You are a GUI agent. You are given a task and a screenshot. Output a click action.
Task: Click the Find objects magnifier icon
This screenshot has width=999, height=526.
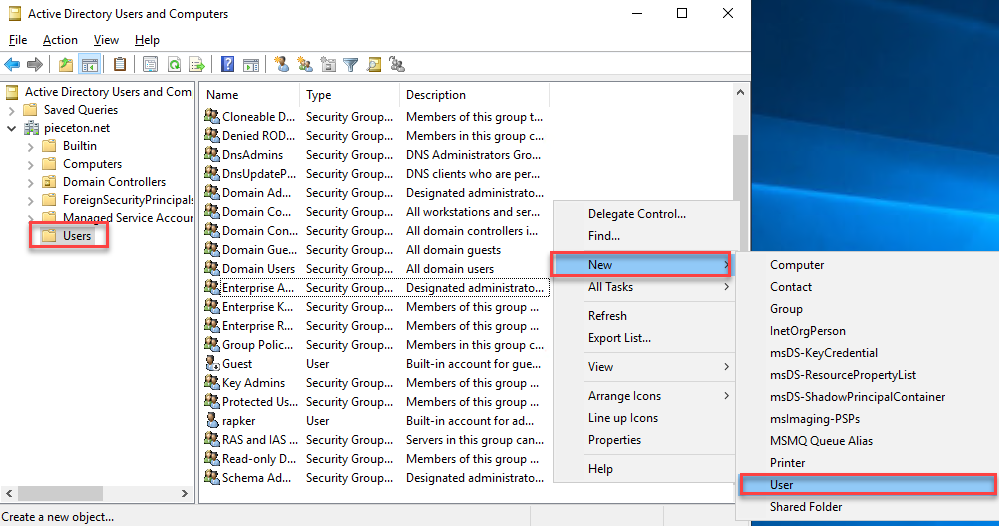374,64
